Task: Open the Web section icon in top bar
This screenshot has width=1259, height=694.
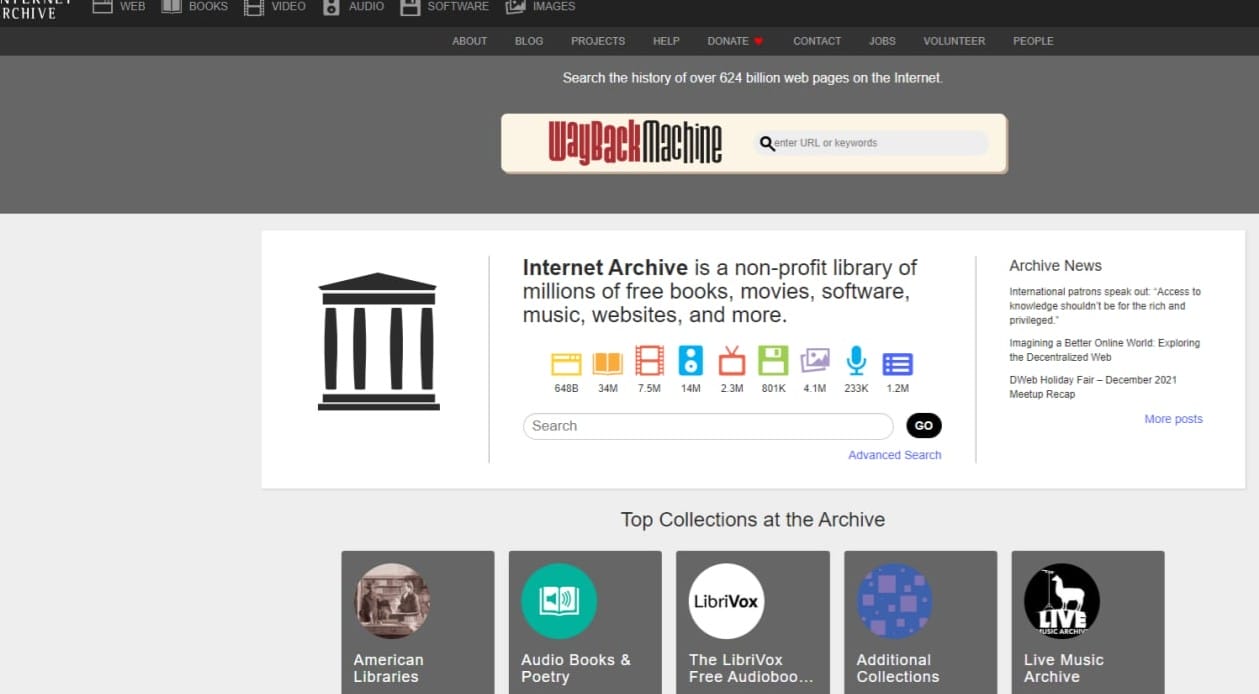Action: (102, 6)
